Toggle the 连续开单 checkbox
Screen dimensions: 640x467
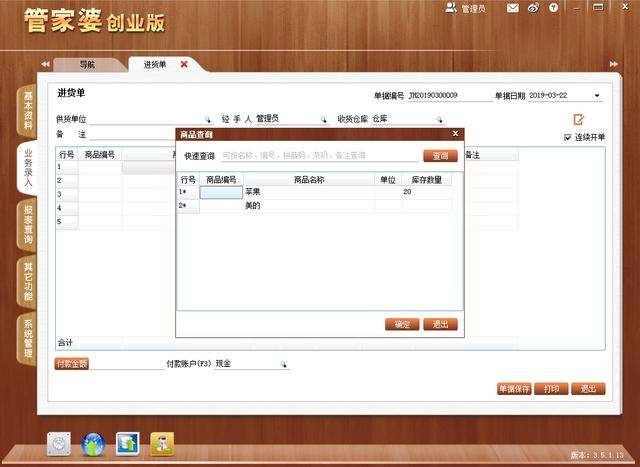568,137
